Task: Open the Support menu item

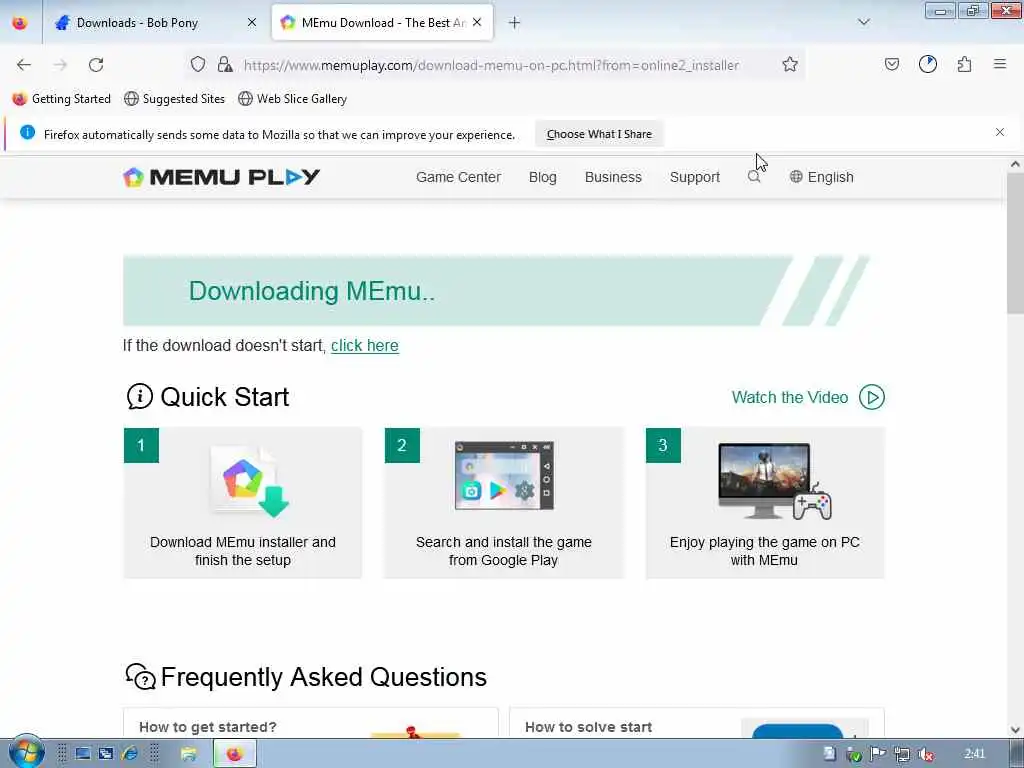Action: click(x=694, y=177)
